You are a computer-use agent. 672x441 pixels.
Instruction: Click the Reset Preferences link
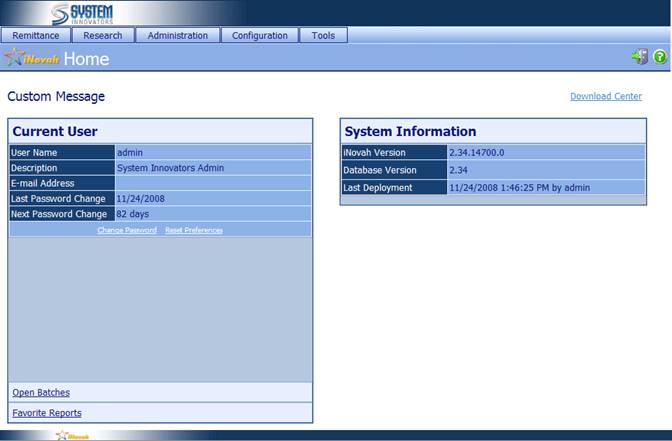pyautogui.click(x=194, y=230)
